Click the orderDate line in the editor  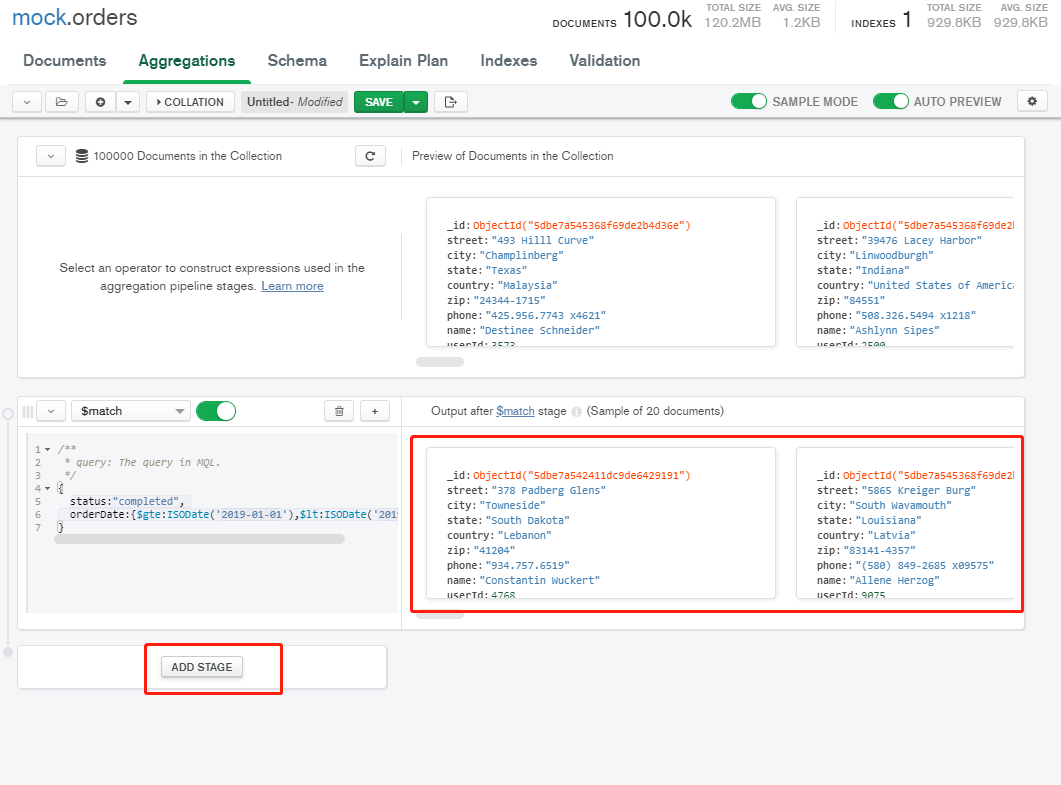(233, 514)
